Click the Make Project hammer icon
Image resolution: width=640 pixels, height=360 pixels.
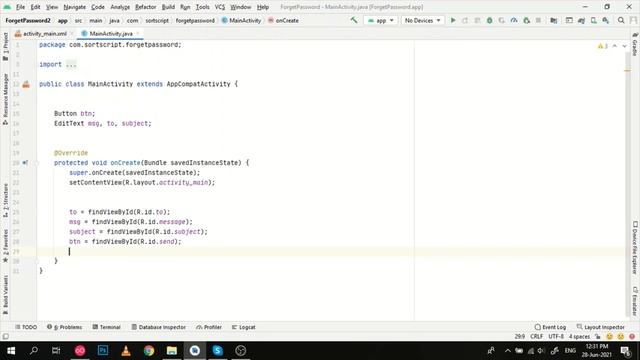354,20
